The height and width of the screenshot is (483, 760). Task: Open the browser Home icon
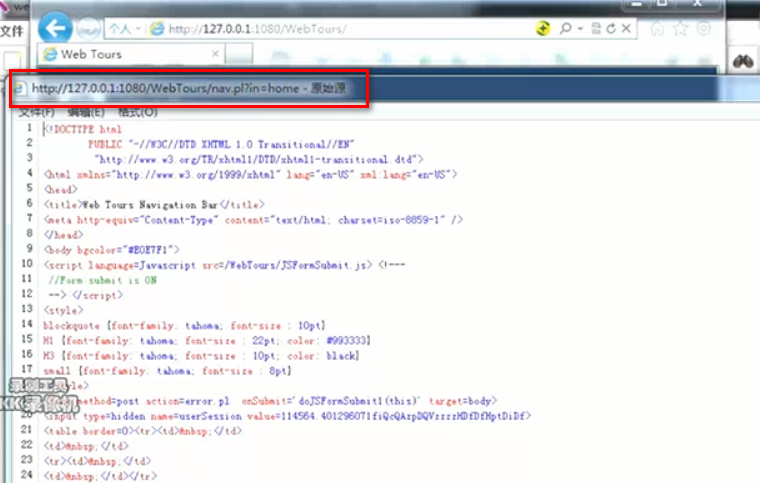point(657,29)
